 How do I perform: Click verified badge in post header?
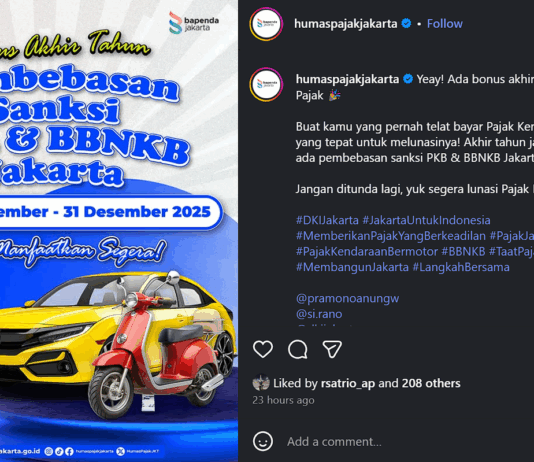click(x=406, y=23)
